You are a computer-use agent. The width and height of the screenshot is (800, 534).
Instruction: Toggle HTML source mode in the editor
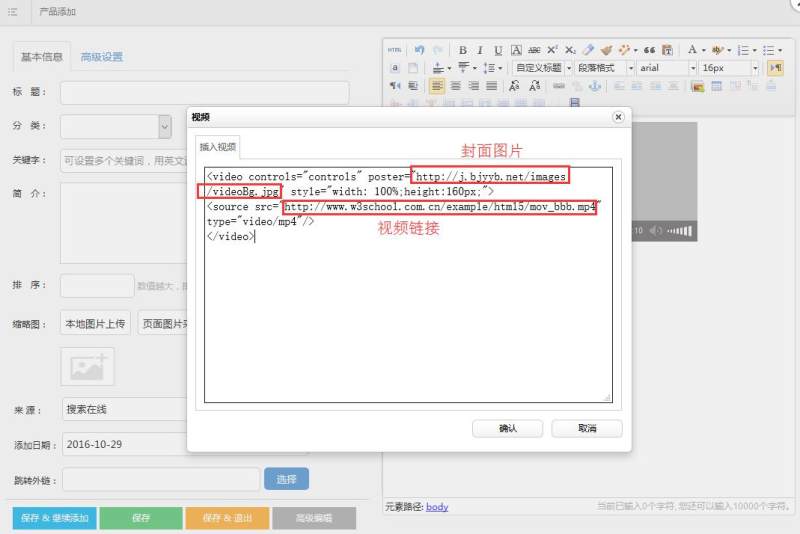point(395,50)
